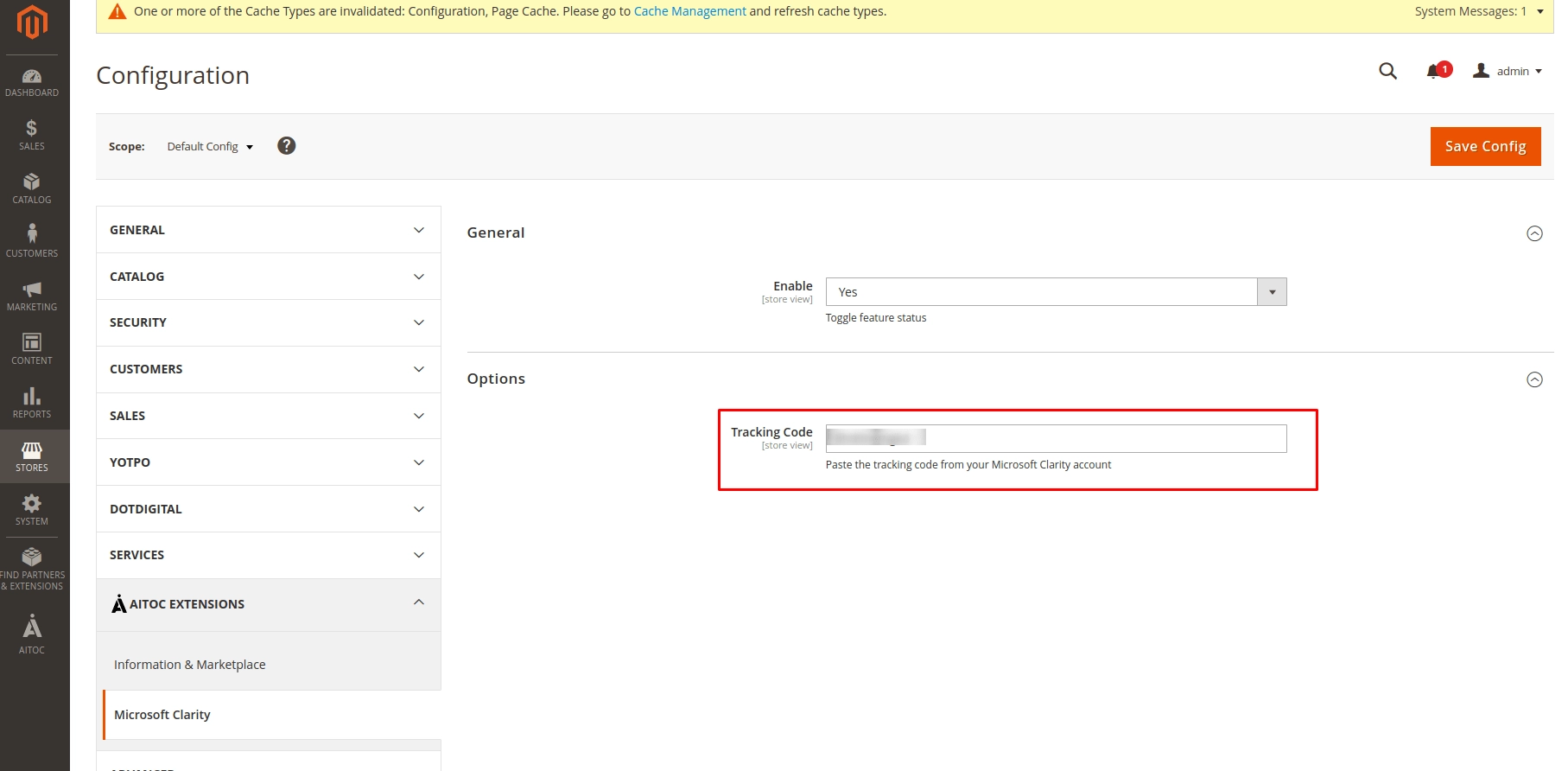Open the notifications bell
The width and height of the screenshot is (1568, 771).
pyautogui.click(x=1438, y=71)
